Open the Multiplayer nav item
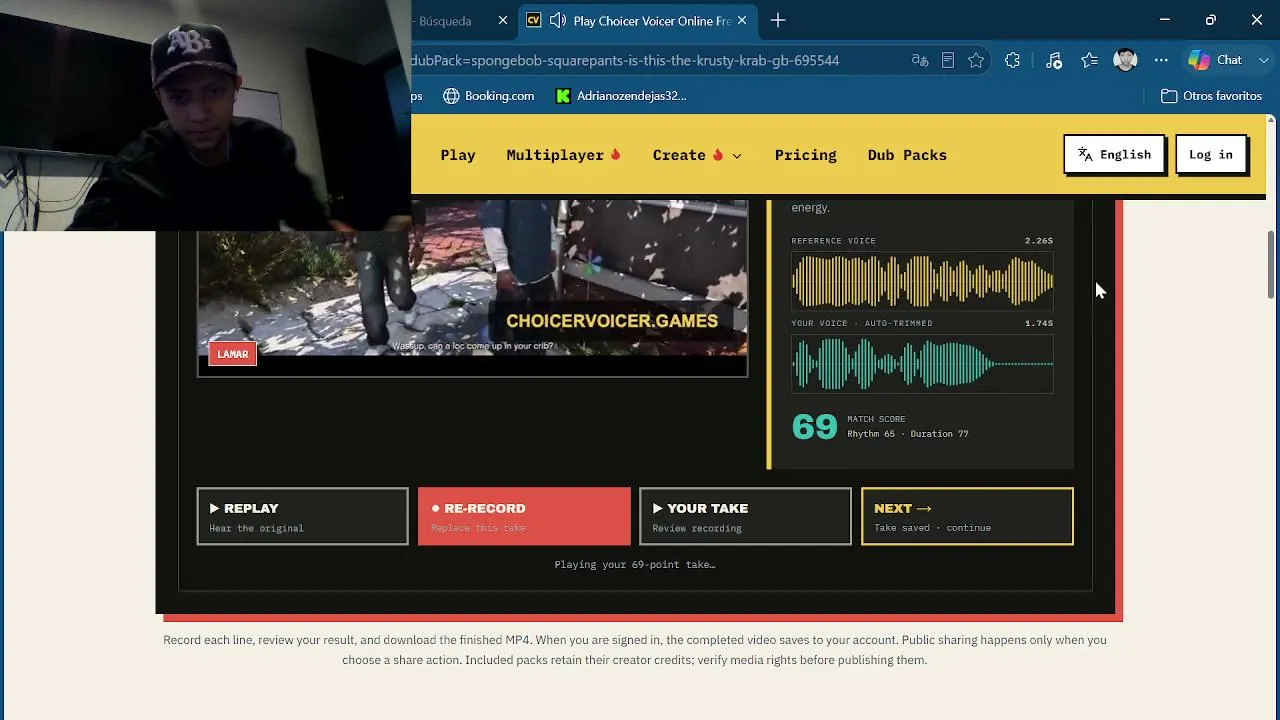 coord(564,155)
